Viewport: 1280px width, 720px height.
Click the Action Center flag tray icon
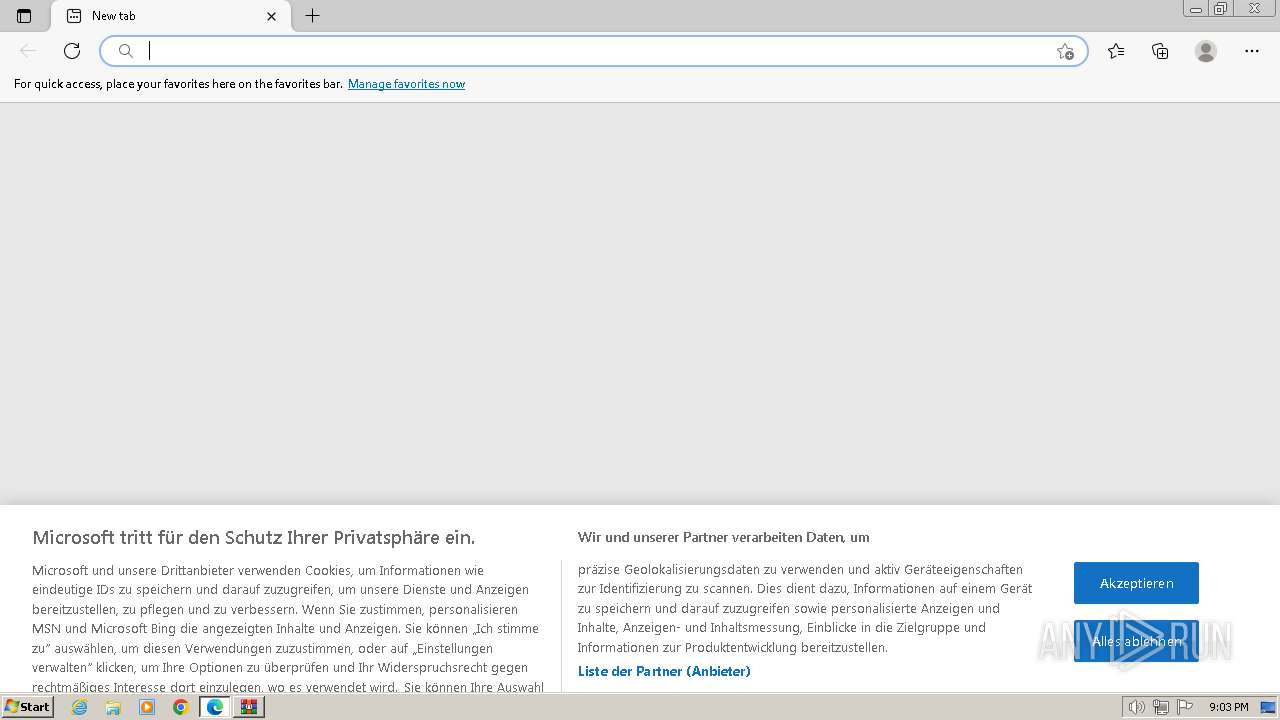coord(1185,707)
